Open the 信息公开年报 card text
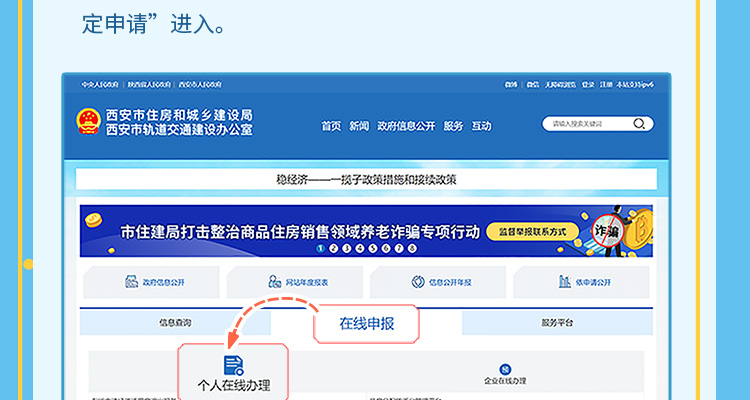This screenshot has width=750, height=400. 450,283
